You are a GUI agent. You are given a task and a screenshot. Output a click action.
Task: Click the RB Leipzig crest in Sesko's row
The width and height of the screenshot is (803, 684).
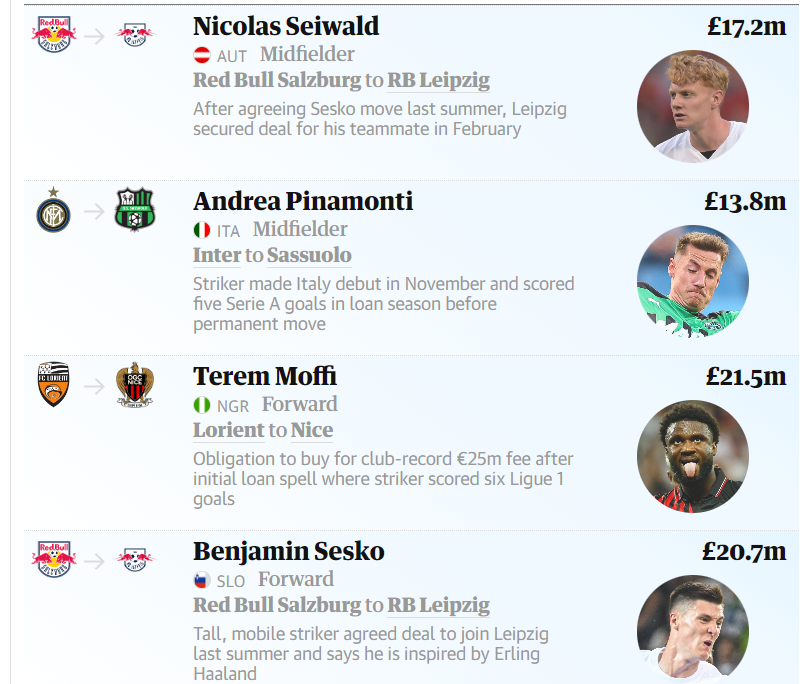[x=135, y=560]
